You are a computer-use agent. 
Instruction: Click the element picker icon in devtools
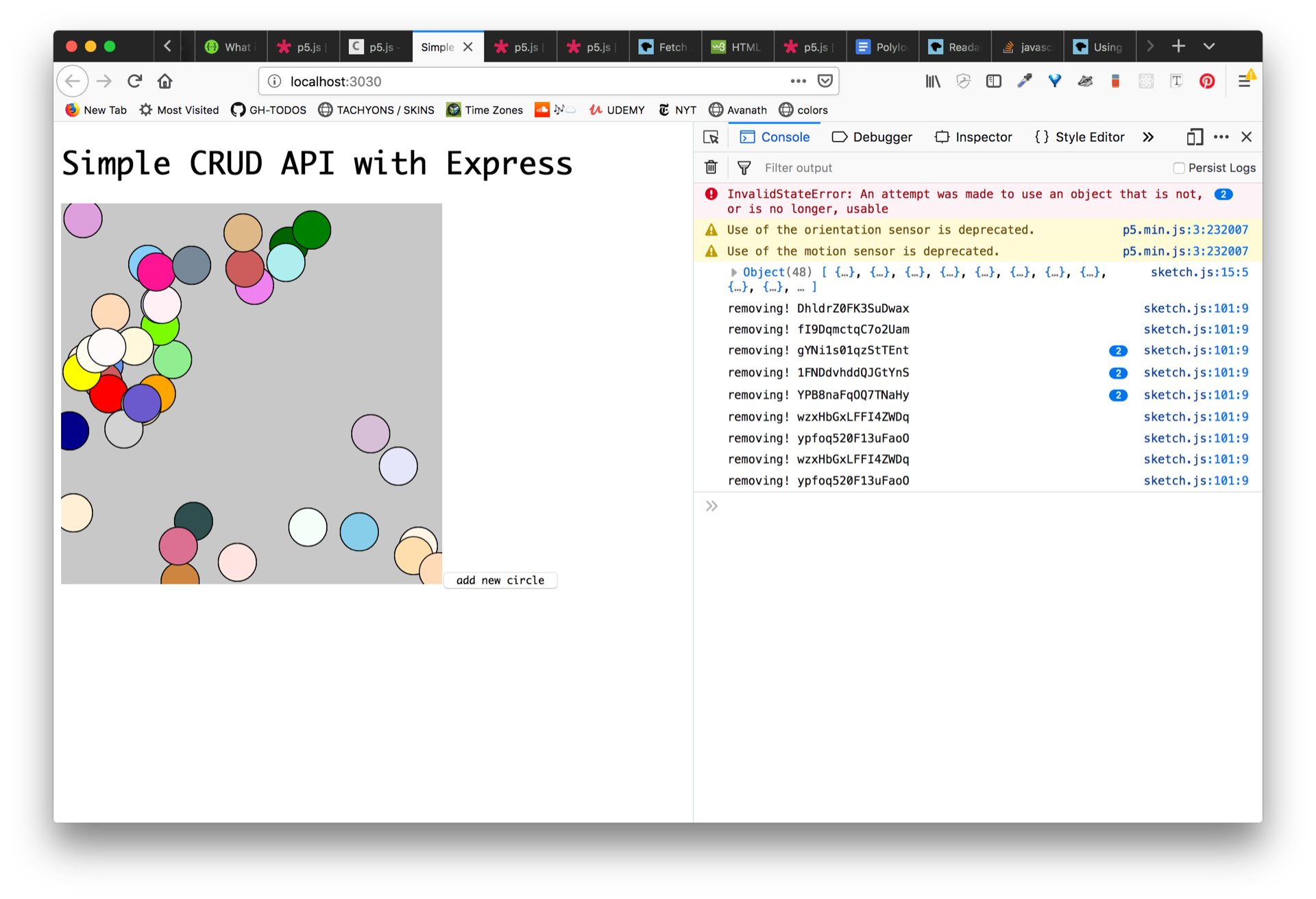pyautogui.click(x=711, y=137)
